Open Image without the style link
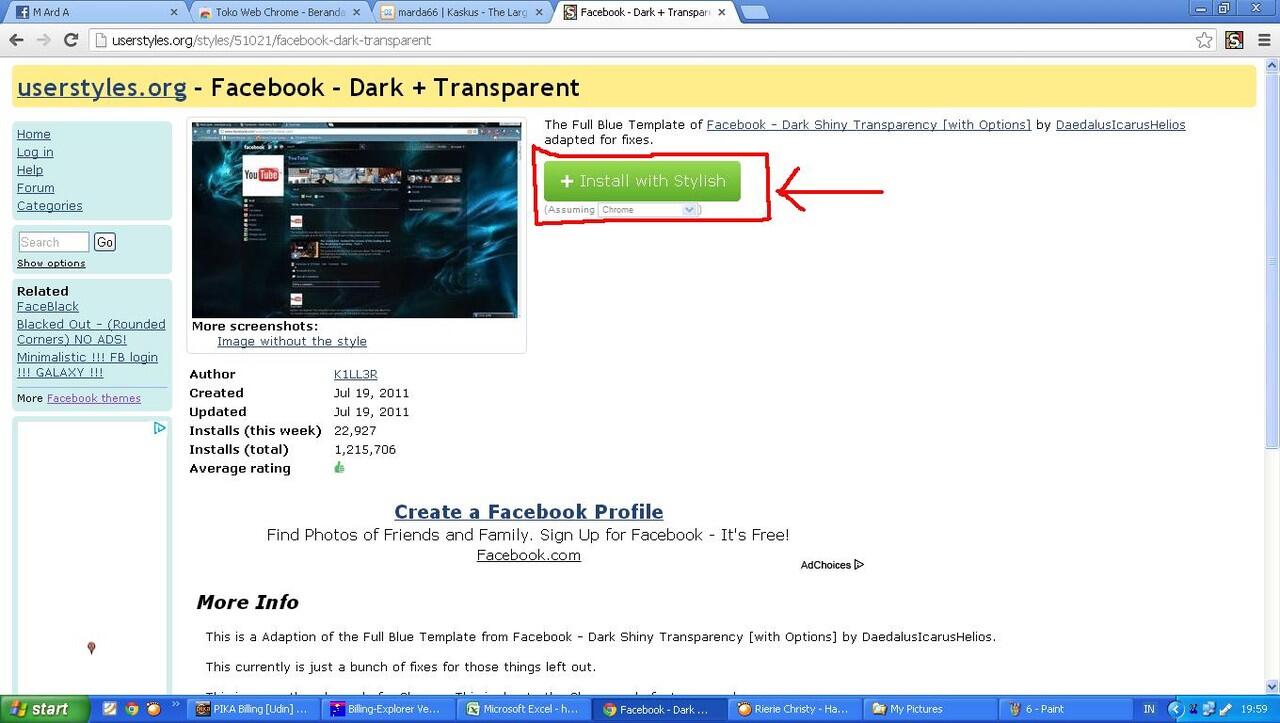 [292, 341]
